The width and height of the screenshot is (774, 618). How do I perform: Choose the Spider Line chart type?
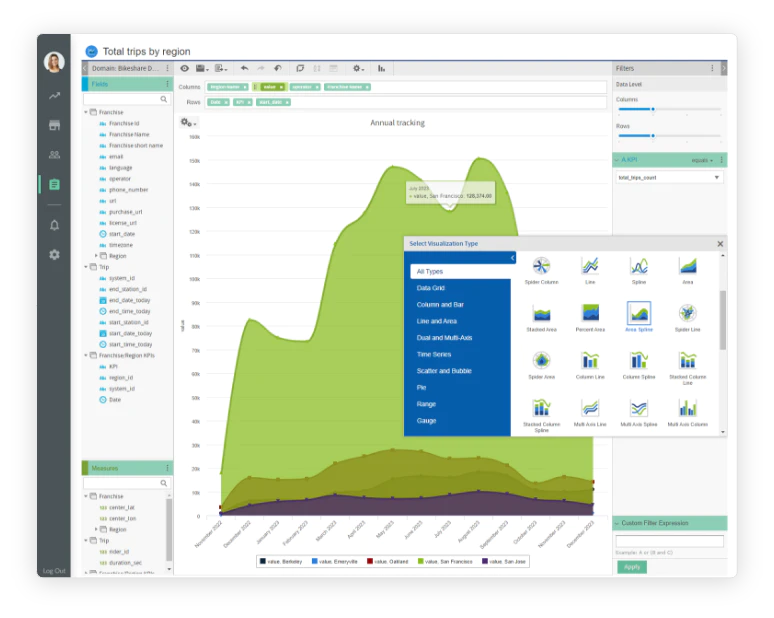(x=688, y=318)
